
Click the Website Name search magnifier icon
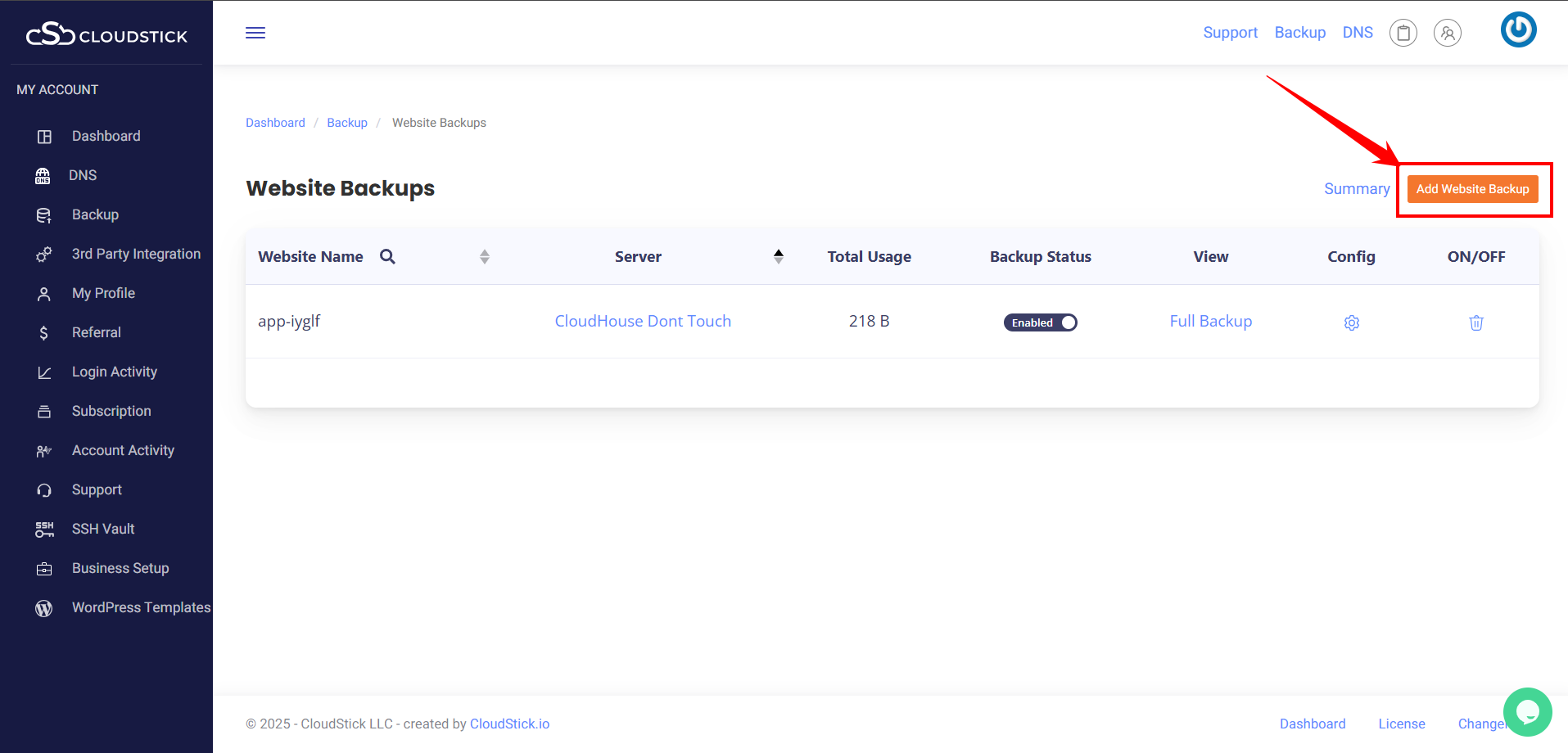[x=387, y=257]
